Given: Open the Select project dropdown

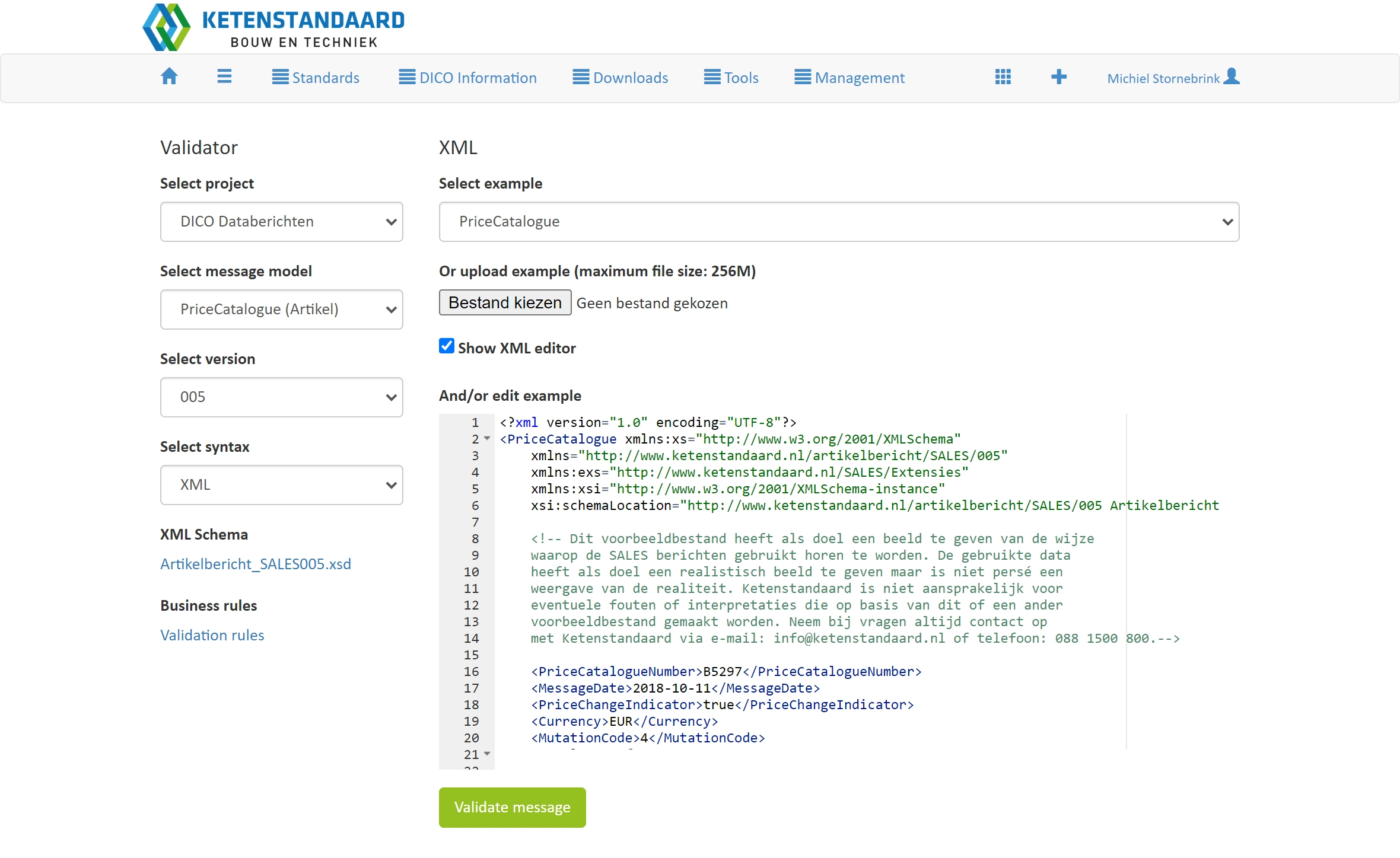Looking at the screenshot, I should (281, 221).
